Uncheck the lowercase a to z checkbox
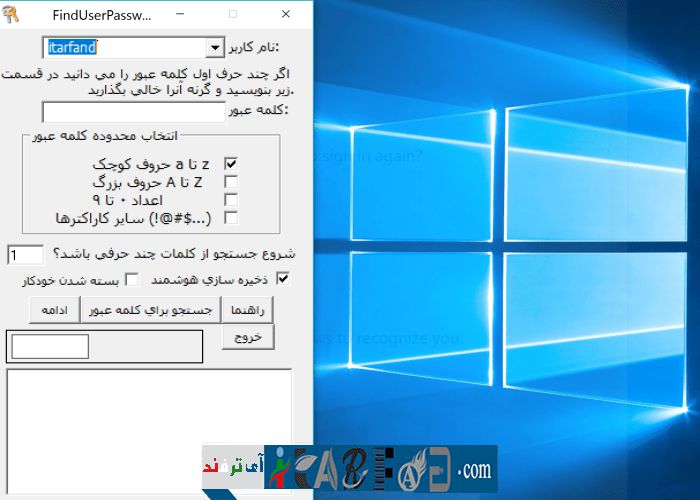This screenshot has width=700, height=500. pyautogui.click(x=231, y=164)
